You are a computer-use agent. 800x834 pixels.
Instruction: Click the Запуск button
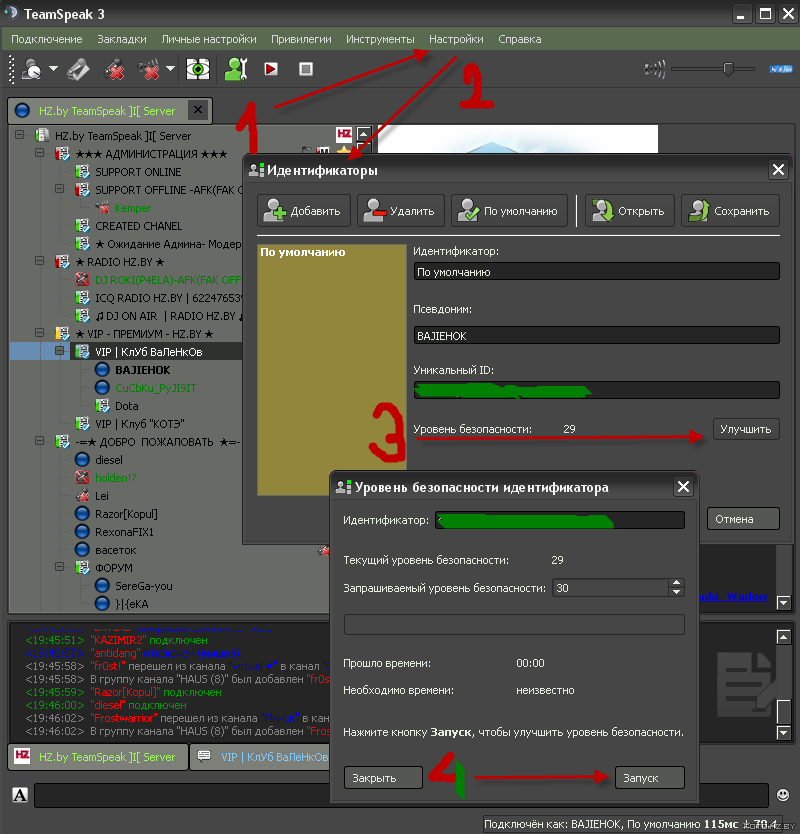pyautogui.click(x=649, y=778)
